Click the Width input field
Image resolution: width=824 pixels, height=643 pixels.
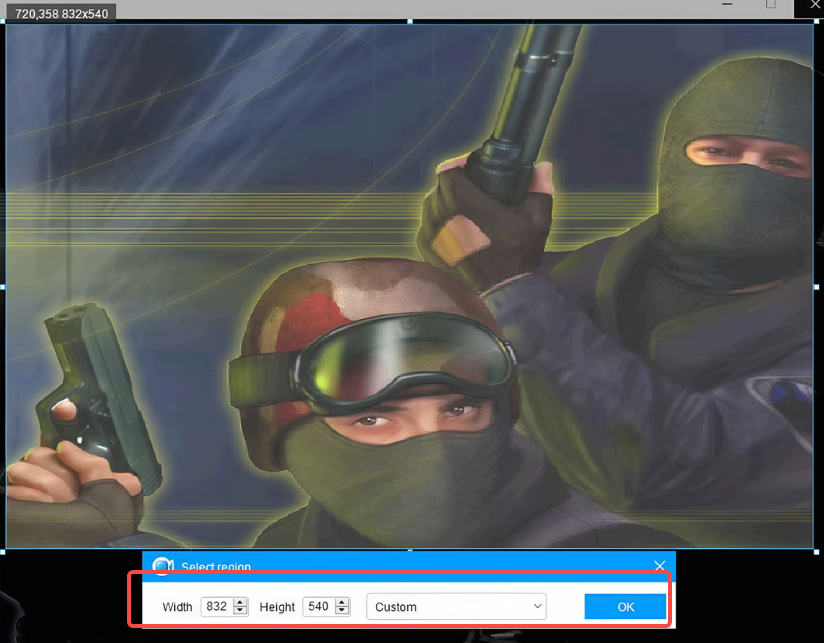[x=217, y=606]
